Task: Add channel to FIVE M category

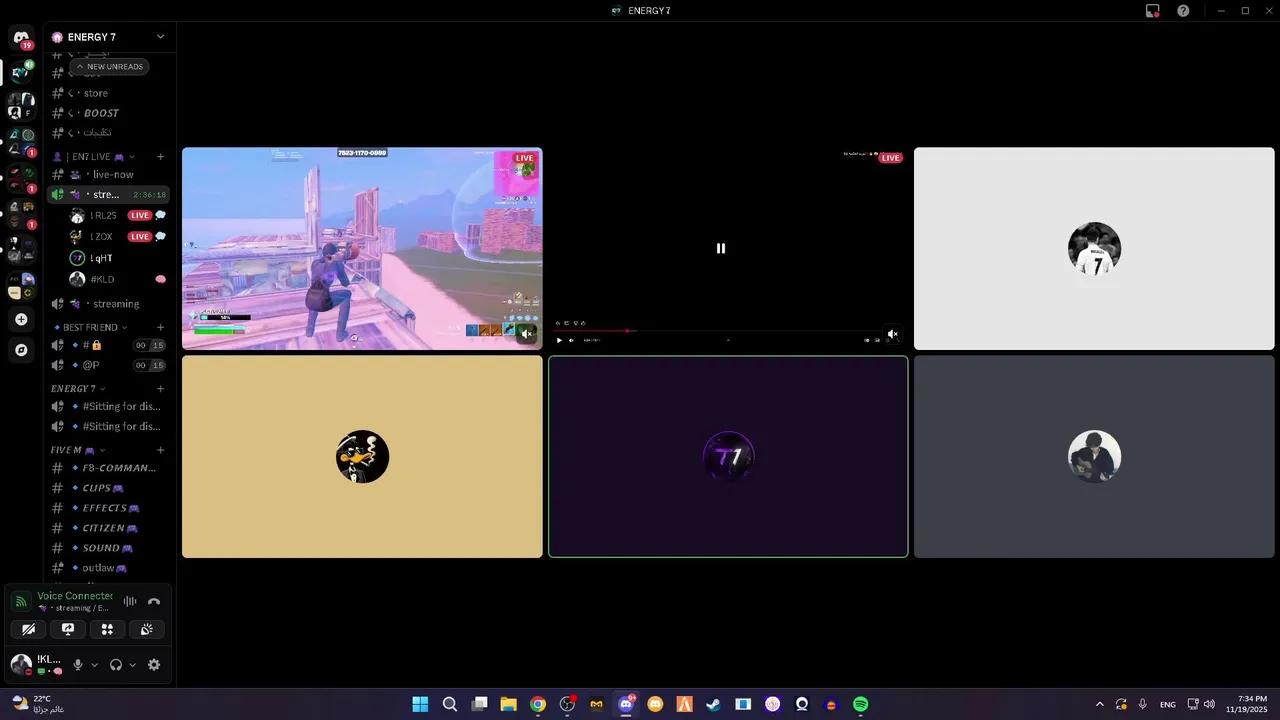Action: (160, 450)
